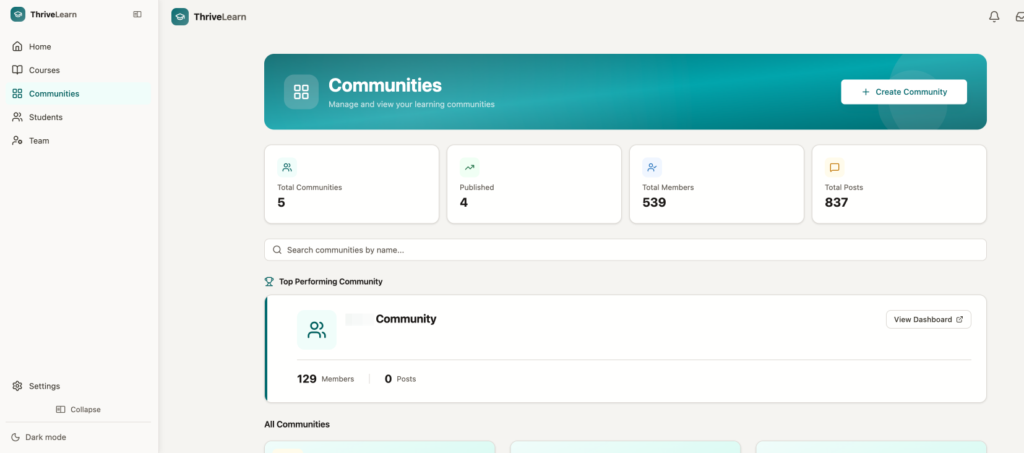Screen dimensions: 1024x453
Task: Click the Communities grid icon in banner
Action: pyautogui.click(x=301, y=92)
